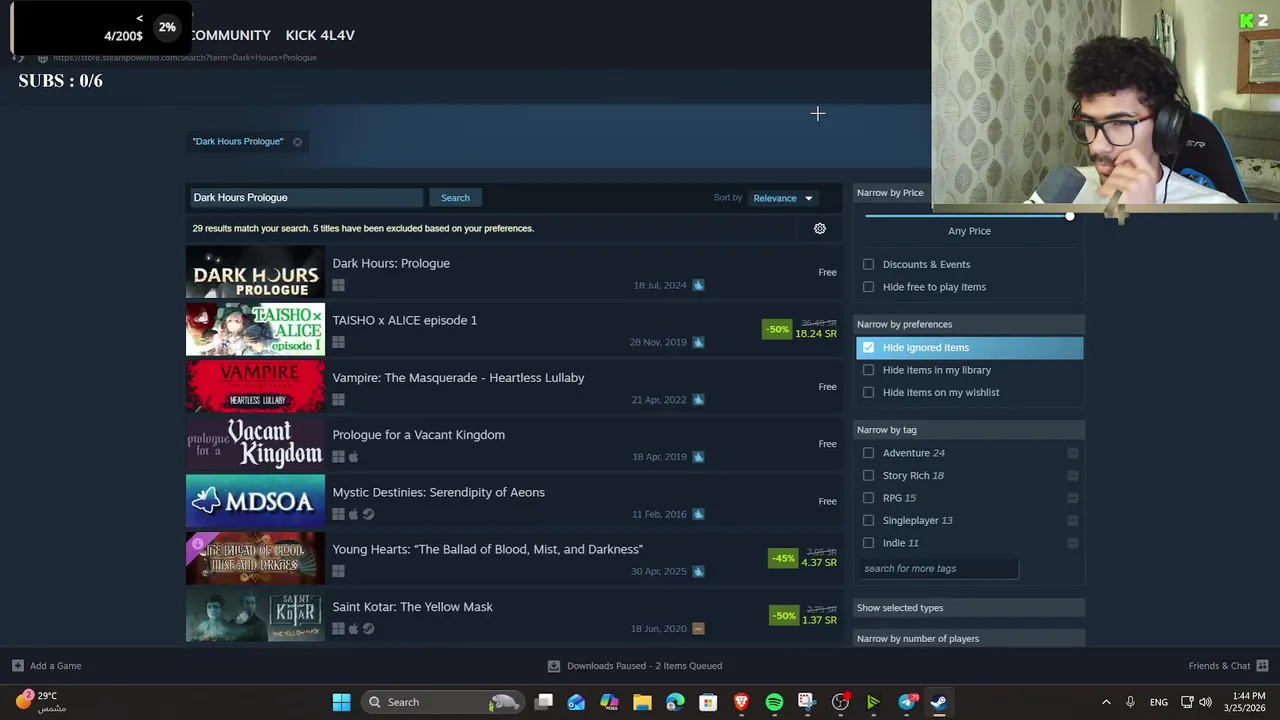This screenshot has width=1280, height=720.
Task: Show hidden system tray icons chevron
Action: pos(1106,702)
